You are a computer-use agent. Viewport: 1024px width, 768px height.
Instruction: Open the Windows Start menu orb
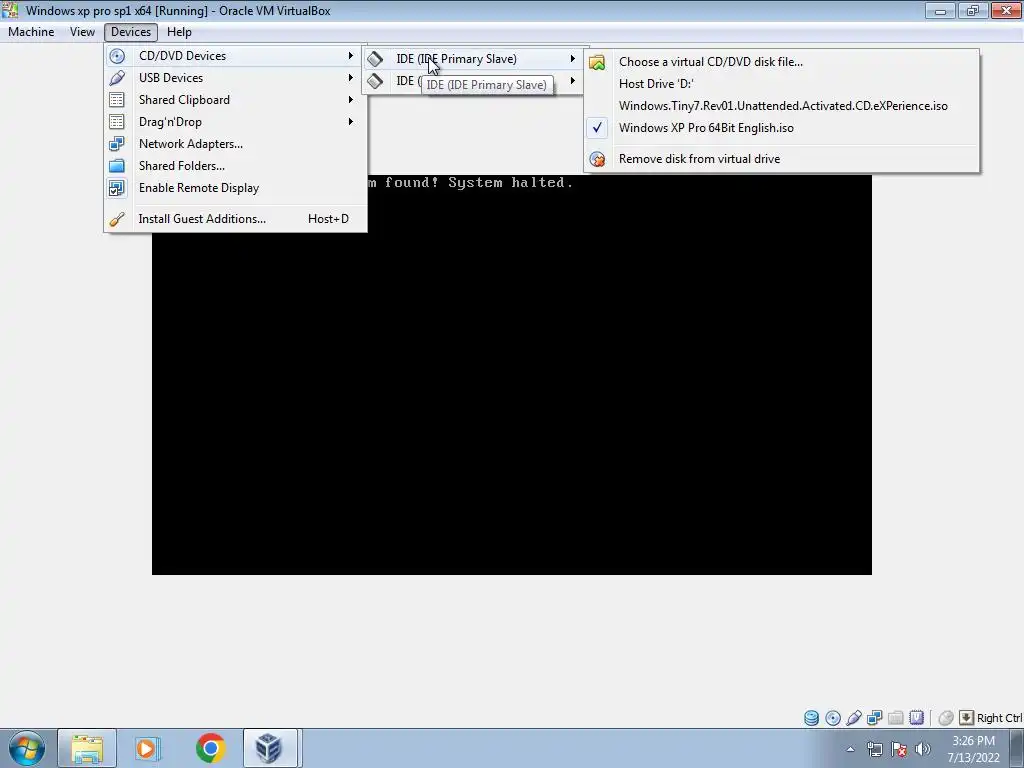coord(27,748)
